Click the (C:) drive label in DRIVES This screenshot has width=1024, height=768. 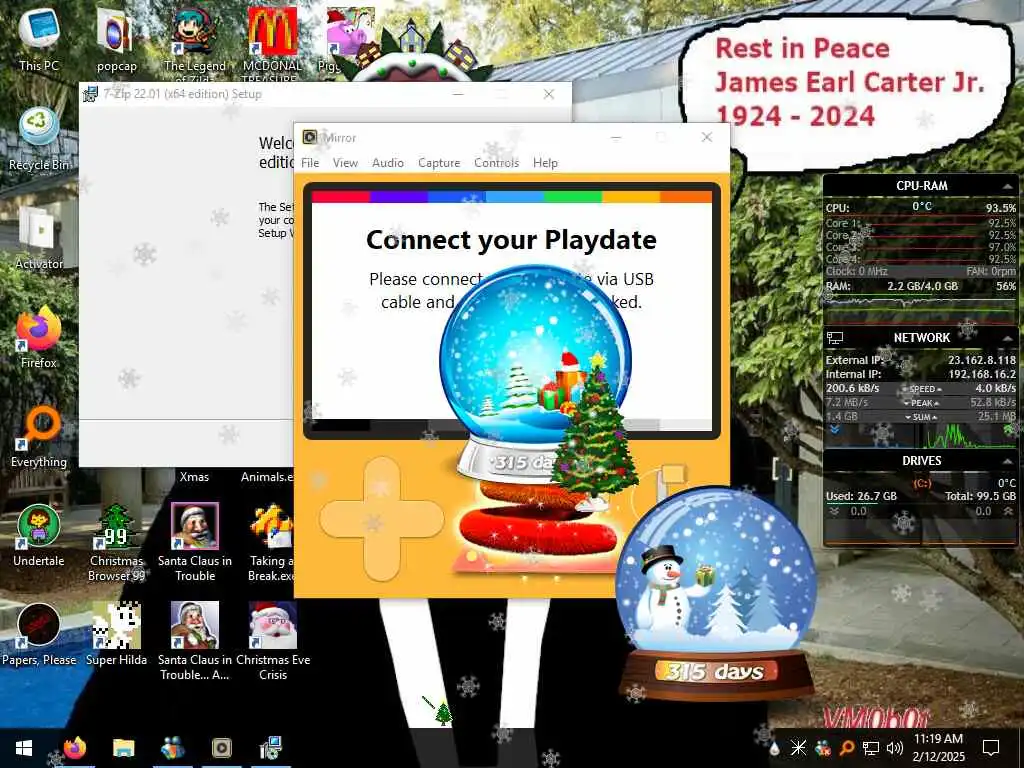[x=921, y=483]
